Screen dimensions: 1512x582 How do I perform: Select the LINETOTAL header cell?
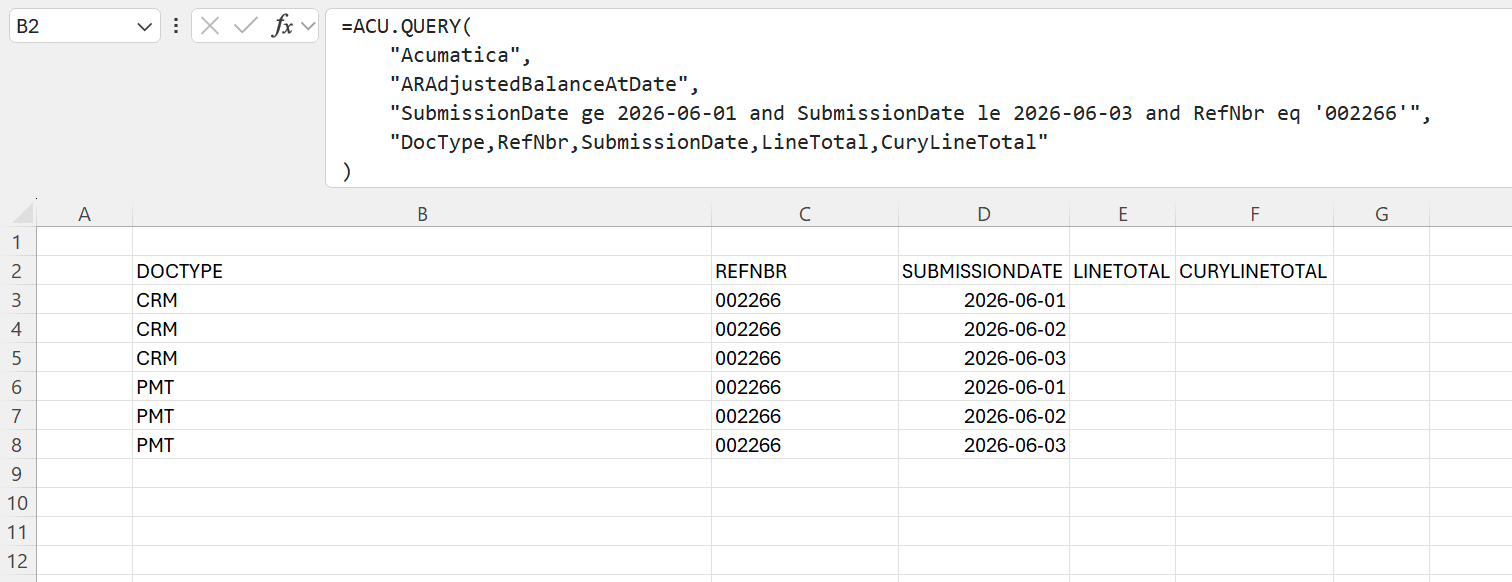(1123, 271)
